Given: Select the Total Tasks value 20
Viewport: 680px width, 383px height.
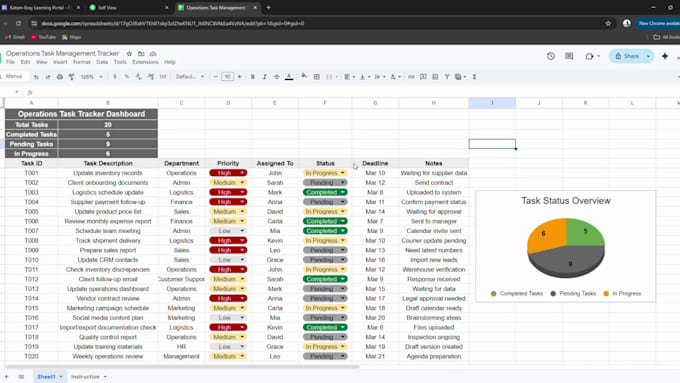Looking at the screenshot, I should click(108, 125).
